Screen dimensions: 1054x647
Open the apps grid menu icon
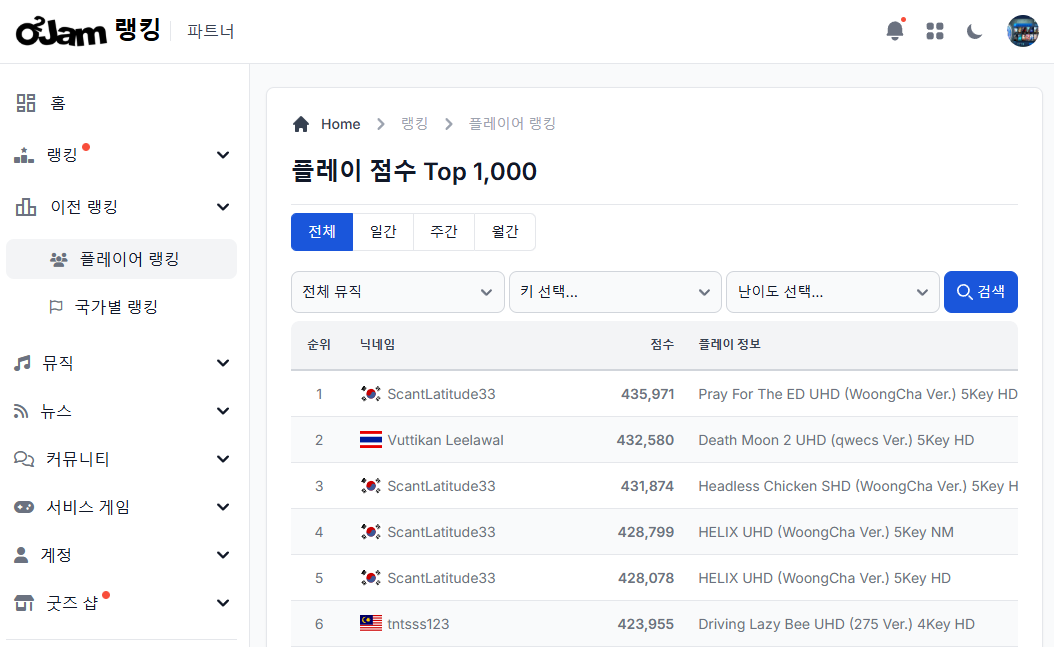coord(935,31)
